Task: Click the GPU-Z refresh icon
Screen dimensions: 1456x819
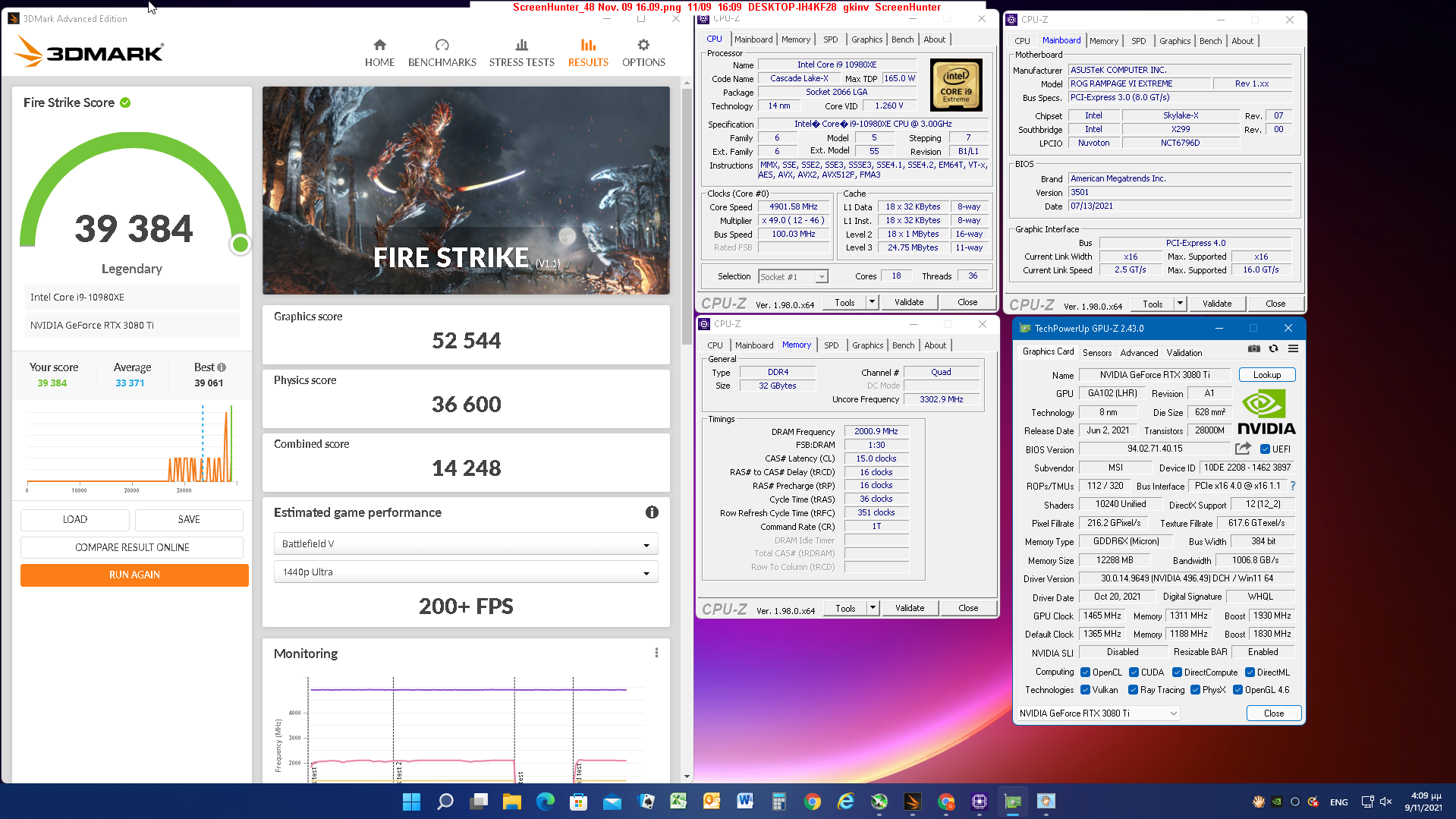Action: tap(1274, 348)
